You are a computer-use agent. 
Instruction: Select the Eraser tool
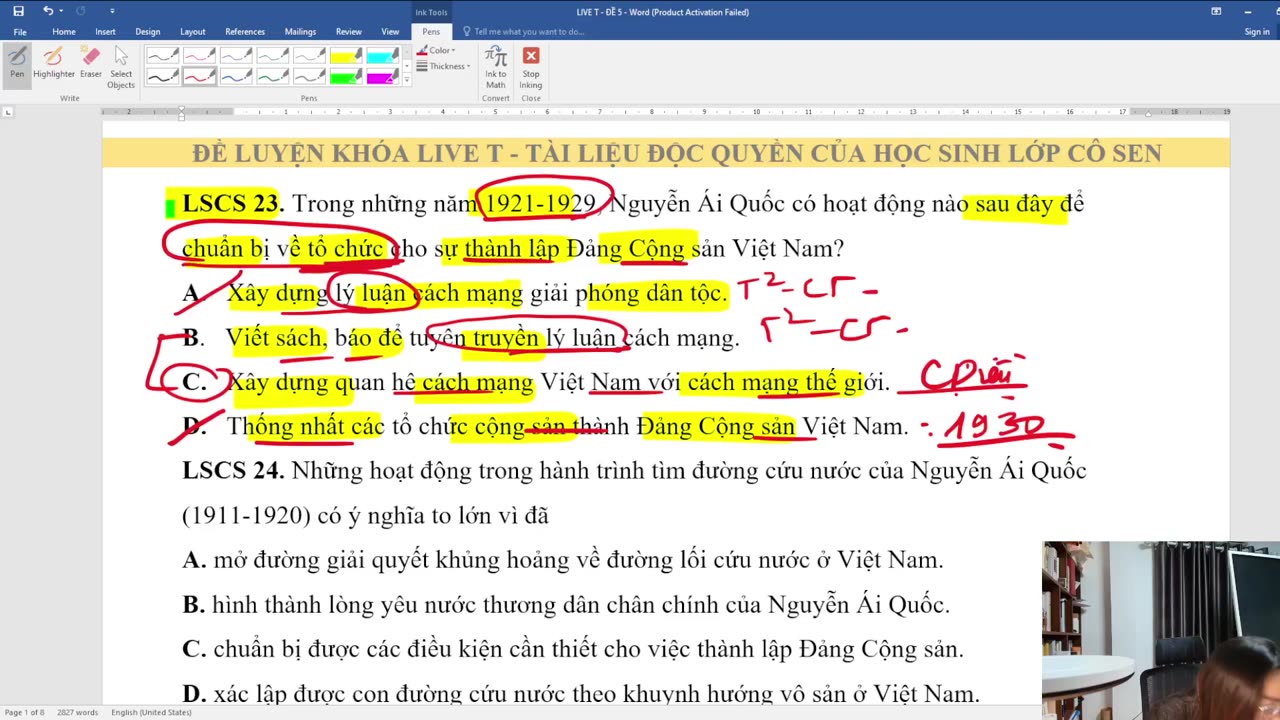click(x=91, y=63)
